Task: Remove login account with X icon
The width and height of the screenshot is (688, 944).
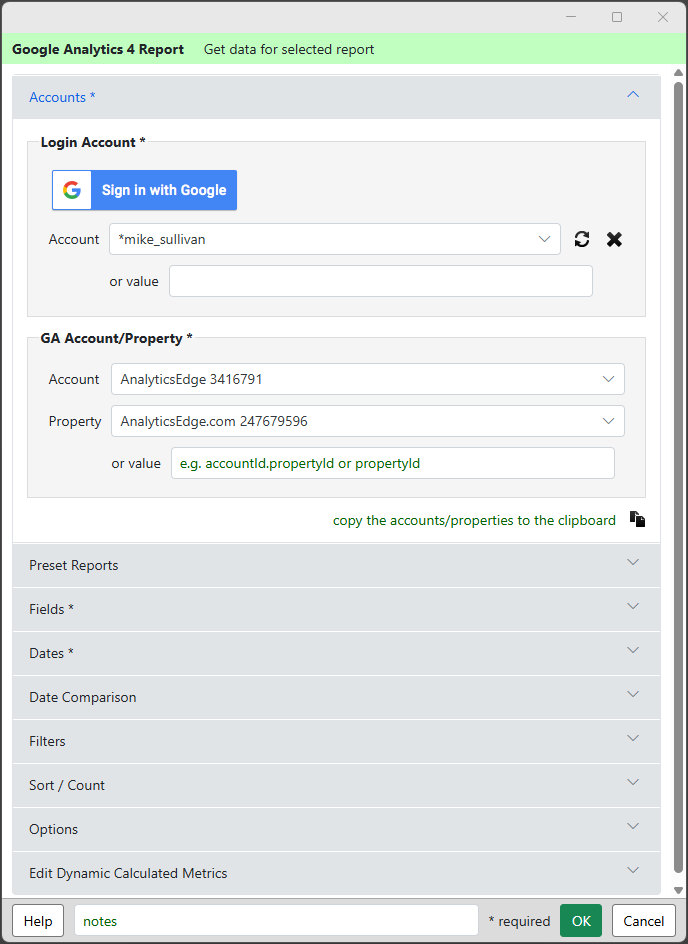Action: point(614,239)
